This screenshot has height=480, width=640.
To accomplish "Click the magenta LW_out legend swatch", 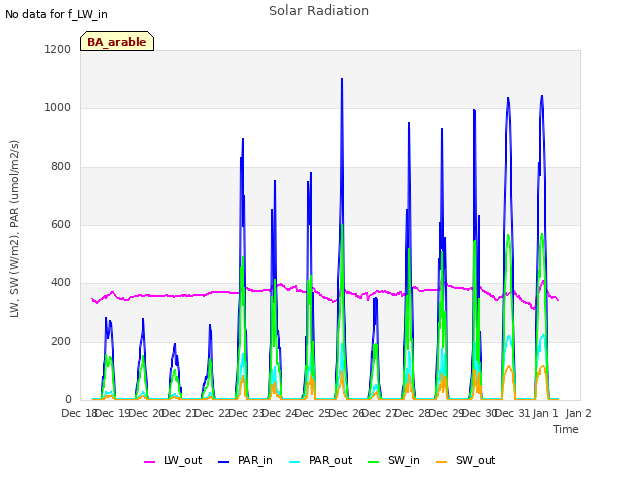I will click(150, 462).
